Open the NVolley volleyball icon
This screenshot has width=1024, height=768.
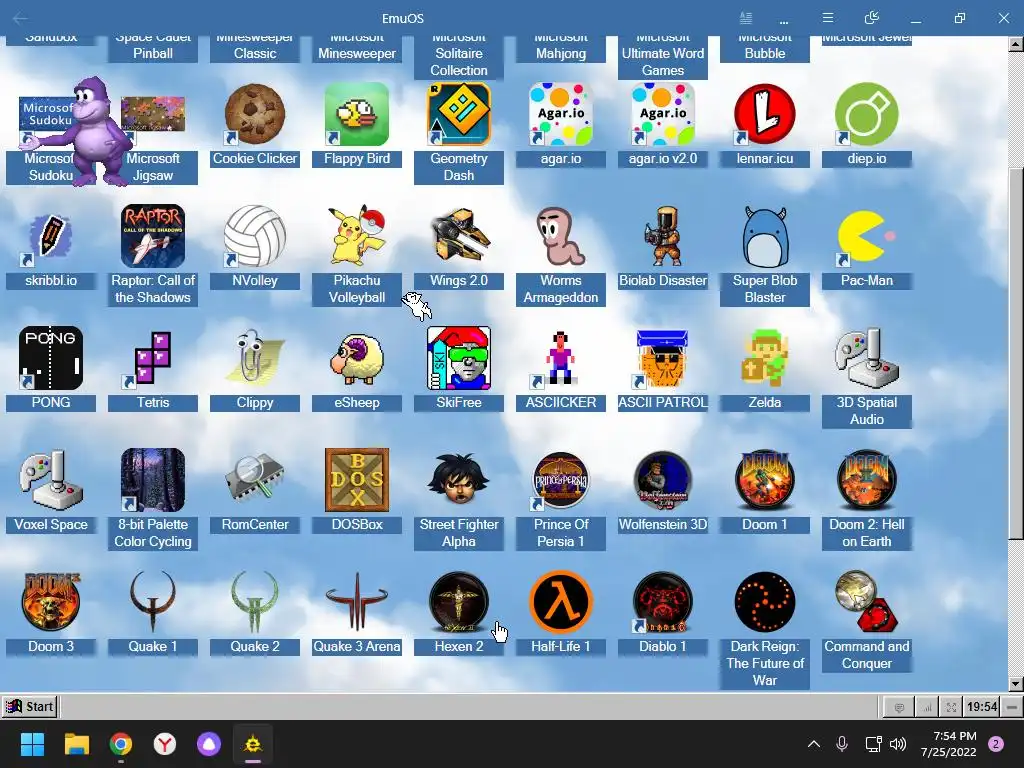pos(255,236)
